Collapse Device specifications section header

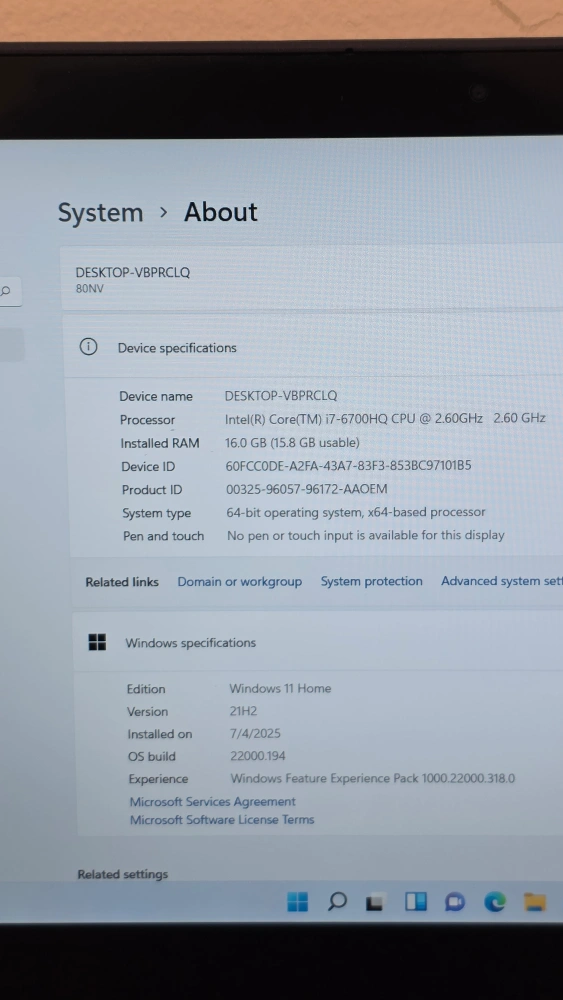[x=313, y=347]
